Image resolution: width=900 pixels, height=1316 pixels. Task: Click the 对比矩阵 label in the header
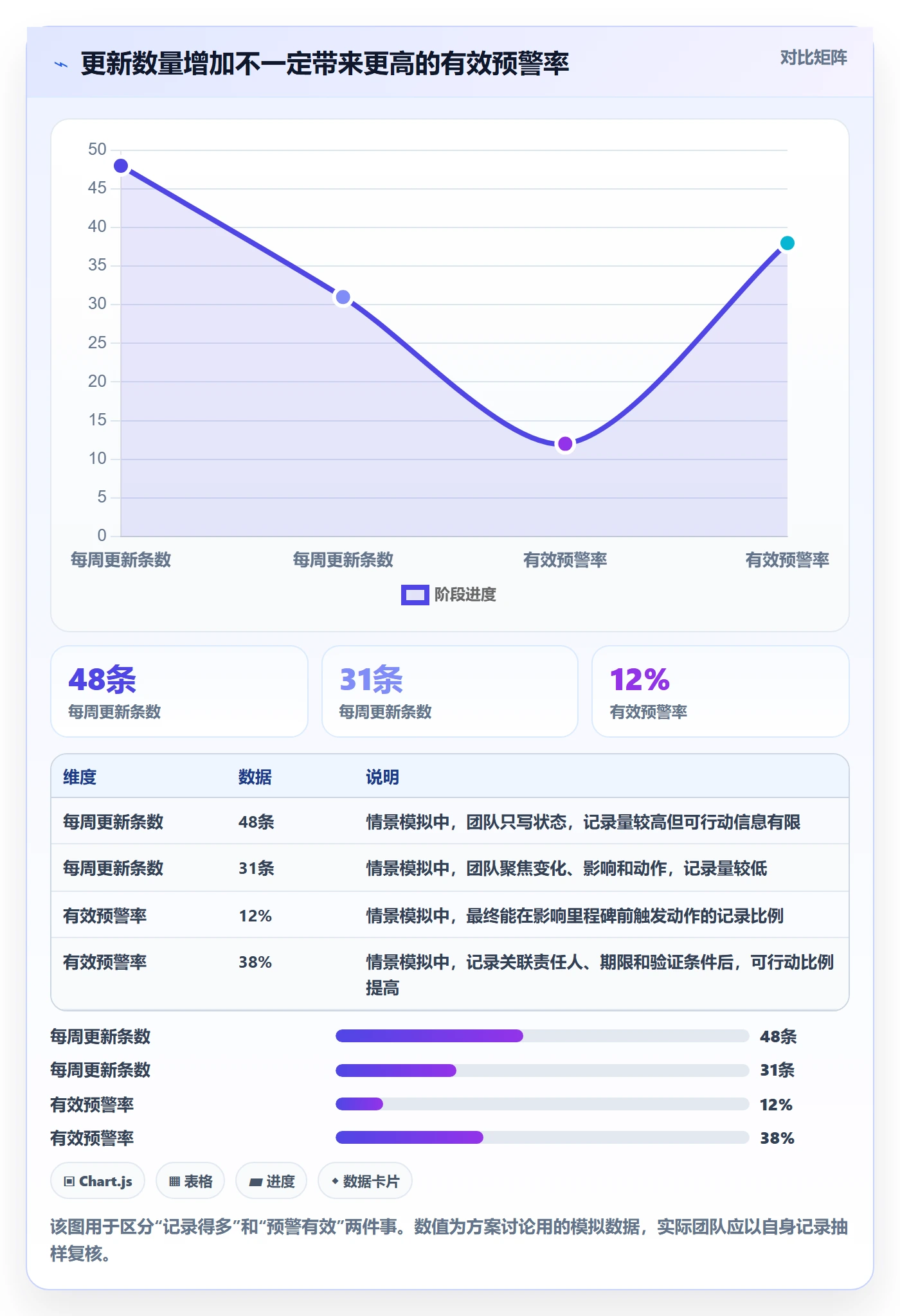coord(813,58)
